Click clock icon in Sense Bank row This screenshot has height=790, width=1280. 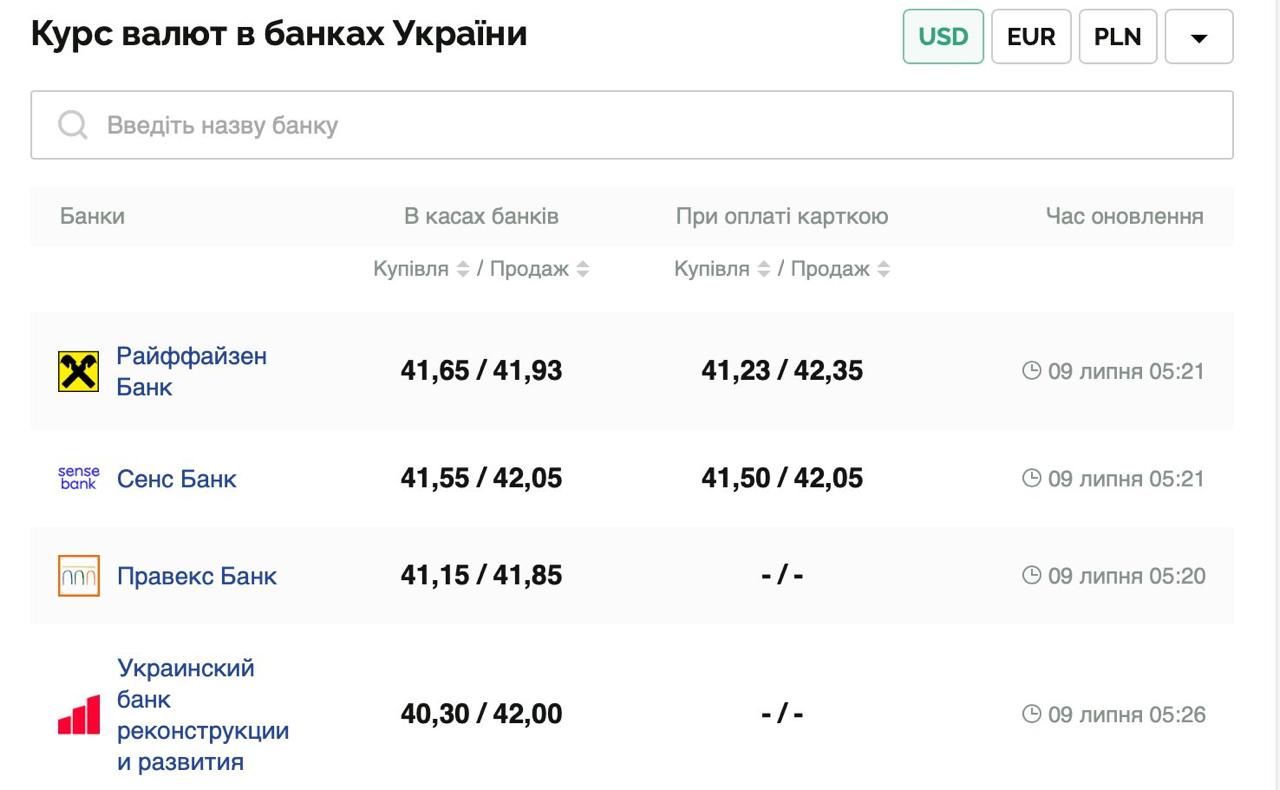pyautogui.click(x=1031, y=478)
